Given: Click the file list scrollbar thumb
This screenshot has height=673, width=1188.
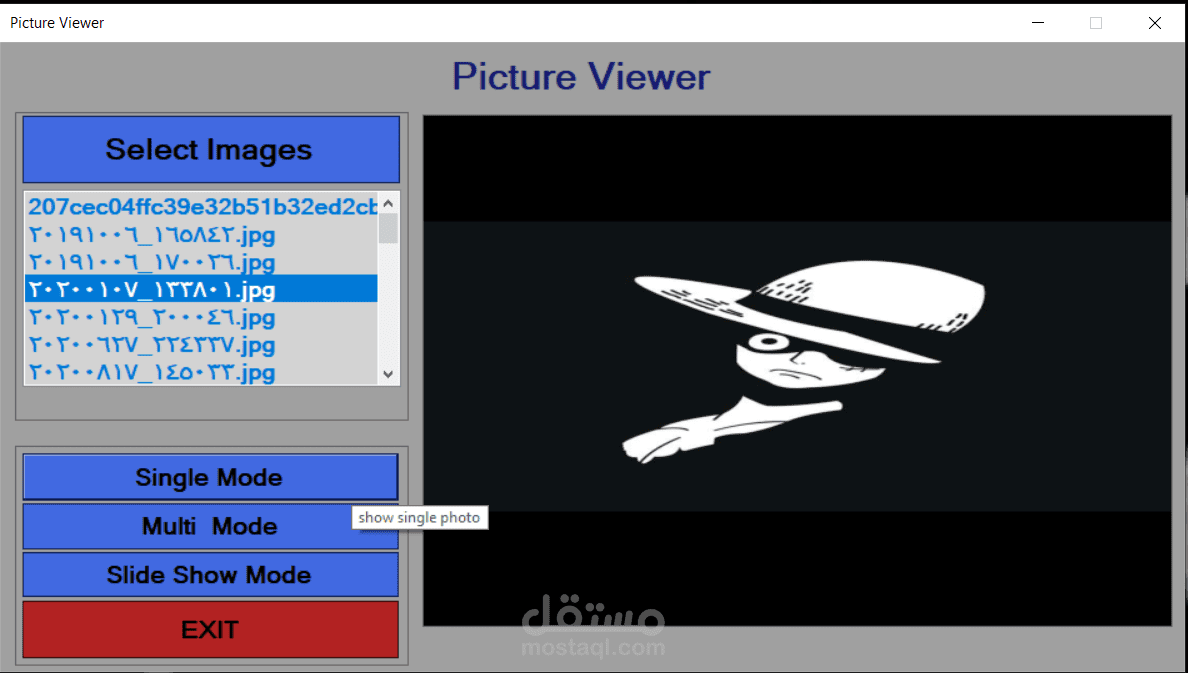Looking at the screenshot, I should 388,229.
